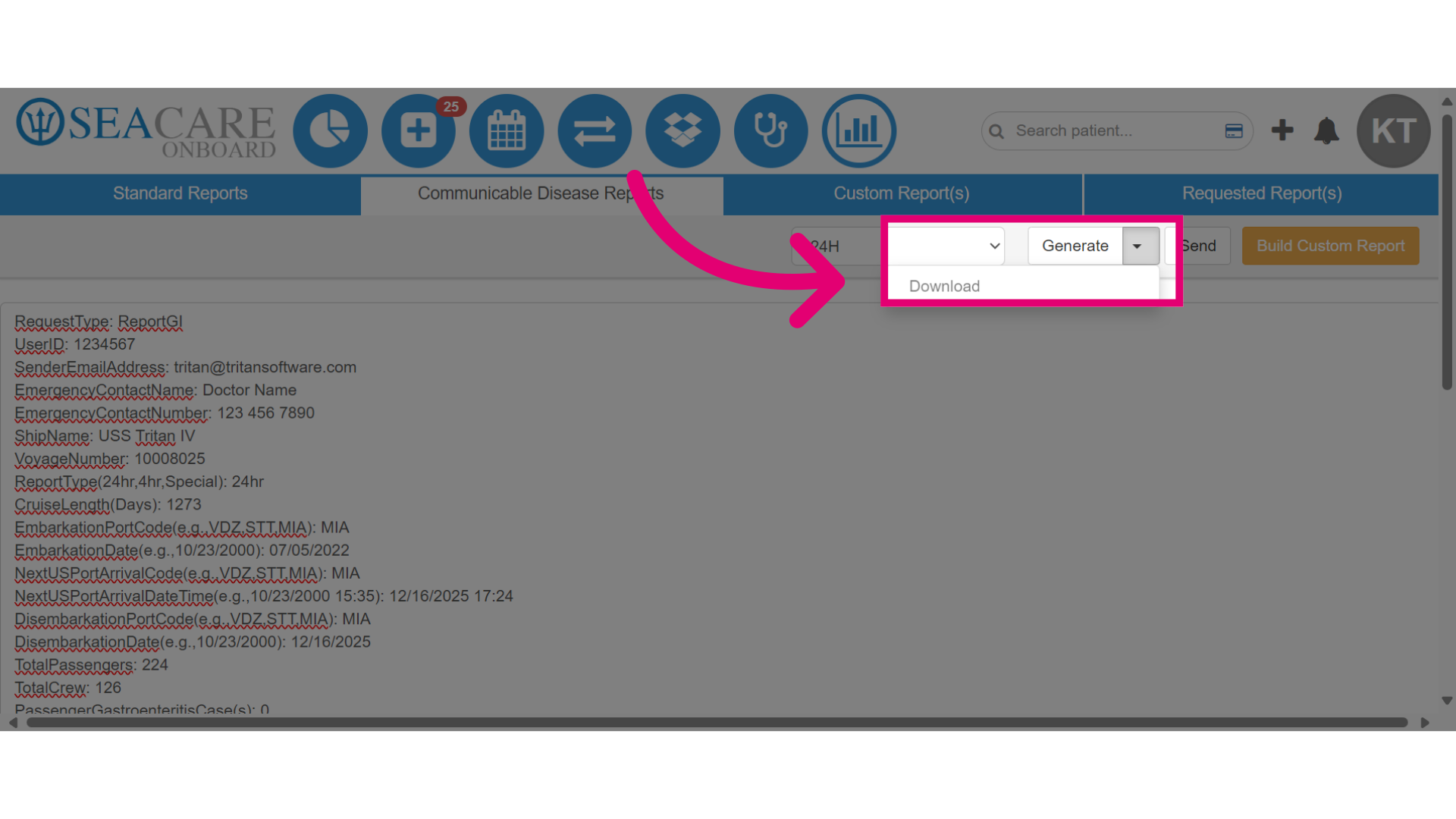The width and height of the screenshot is (1456, 819).
Task: Click 'TotalCrew: 126' line
Action: pyautogui.click(x=67, y=687)
